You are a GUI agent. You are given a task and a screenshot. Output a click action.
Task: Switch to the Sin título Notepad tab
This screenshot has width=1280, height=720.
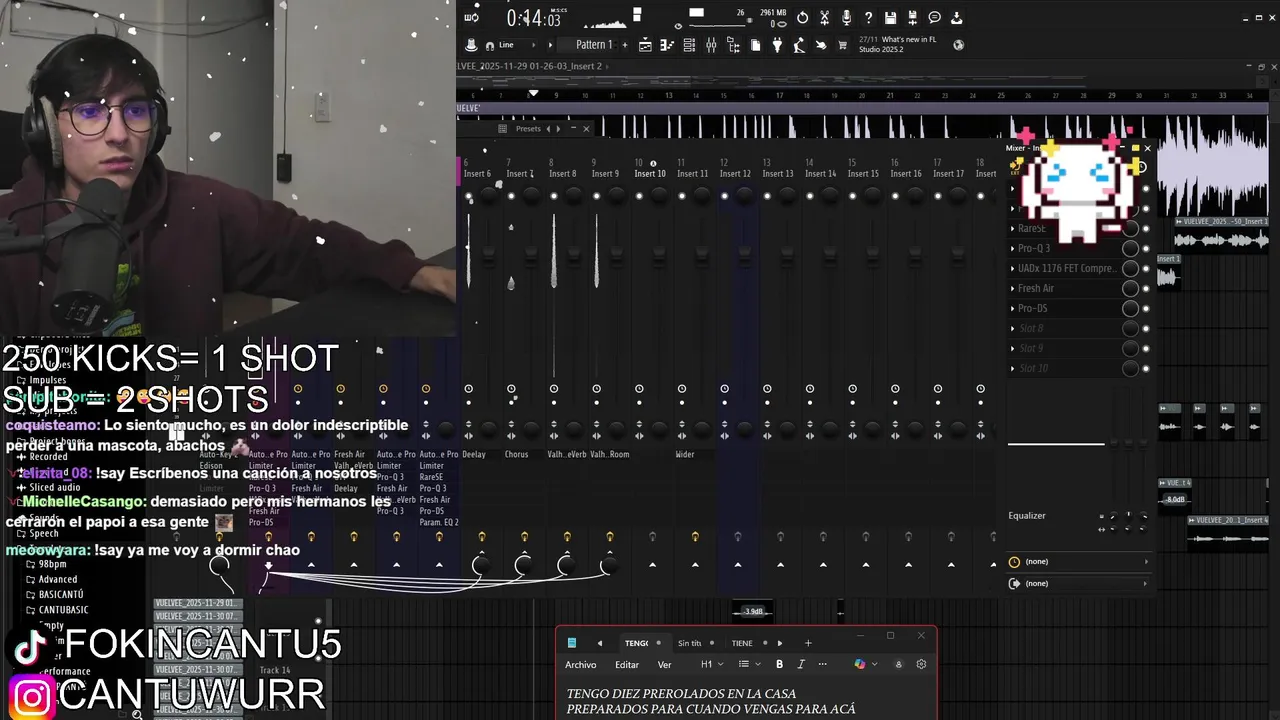pos(695,643)
